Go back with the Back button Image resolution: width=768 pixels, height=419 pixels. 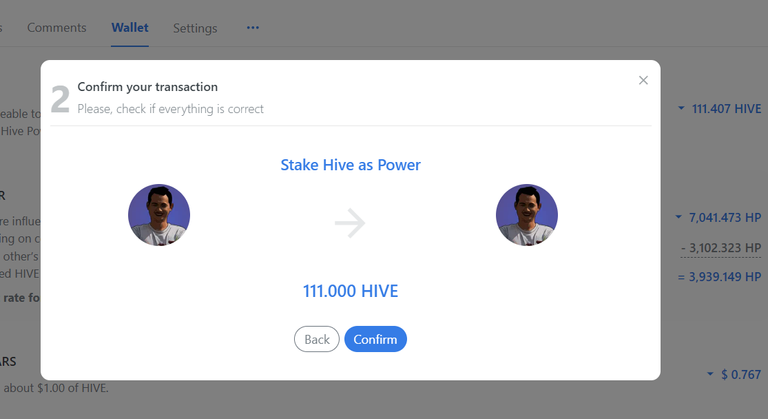pyautogui.click(x=316, y=339)
